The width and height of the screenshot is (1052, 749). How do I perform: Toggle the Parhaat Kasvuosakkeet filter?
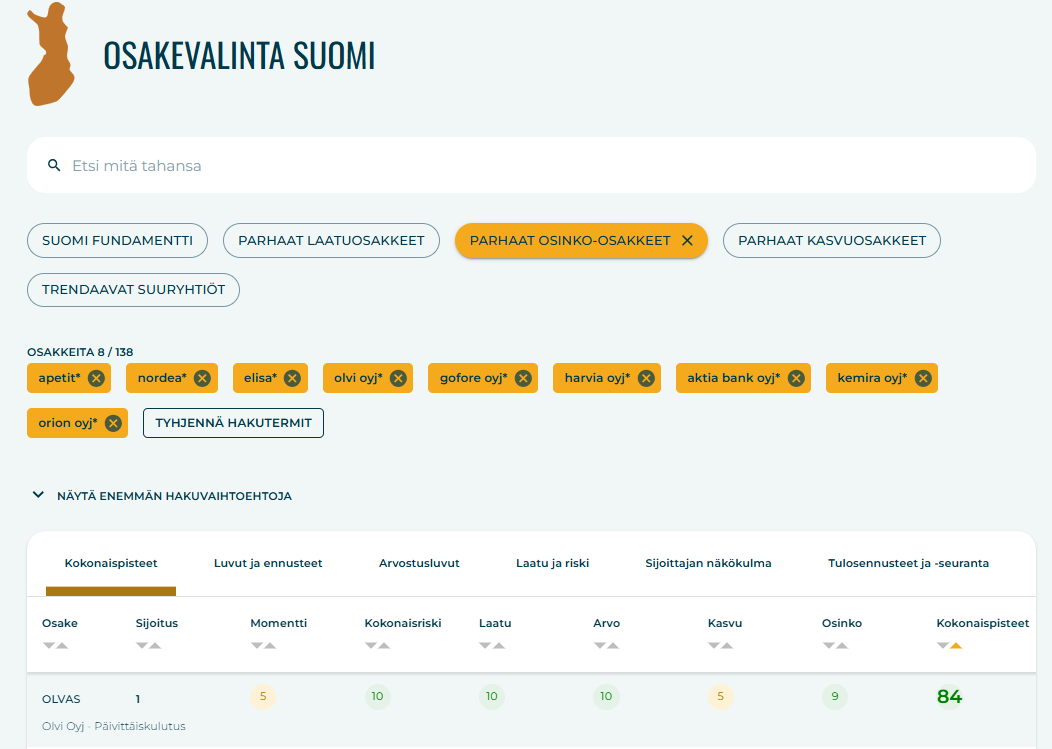pos(832,240)
